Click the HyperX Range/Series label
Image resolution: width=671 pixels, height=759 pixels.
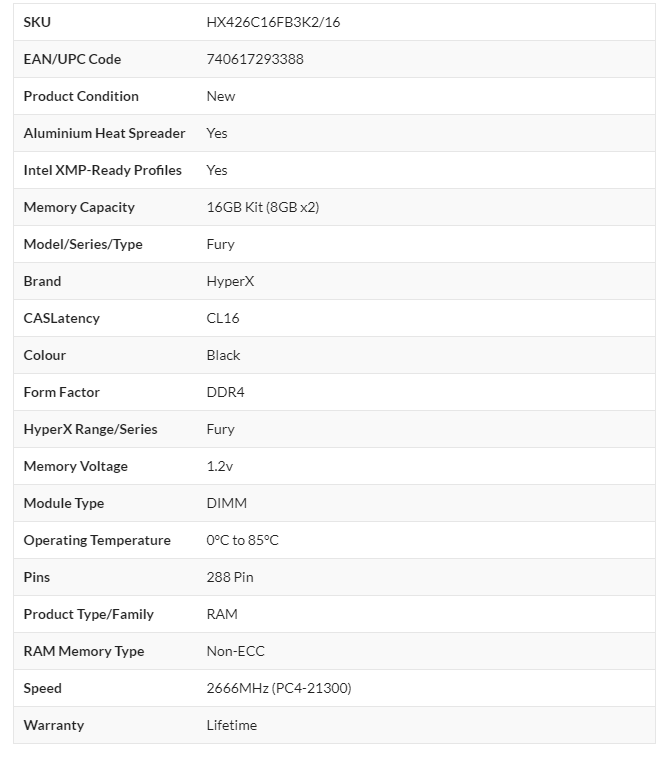90,429
